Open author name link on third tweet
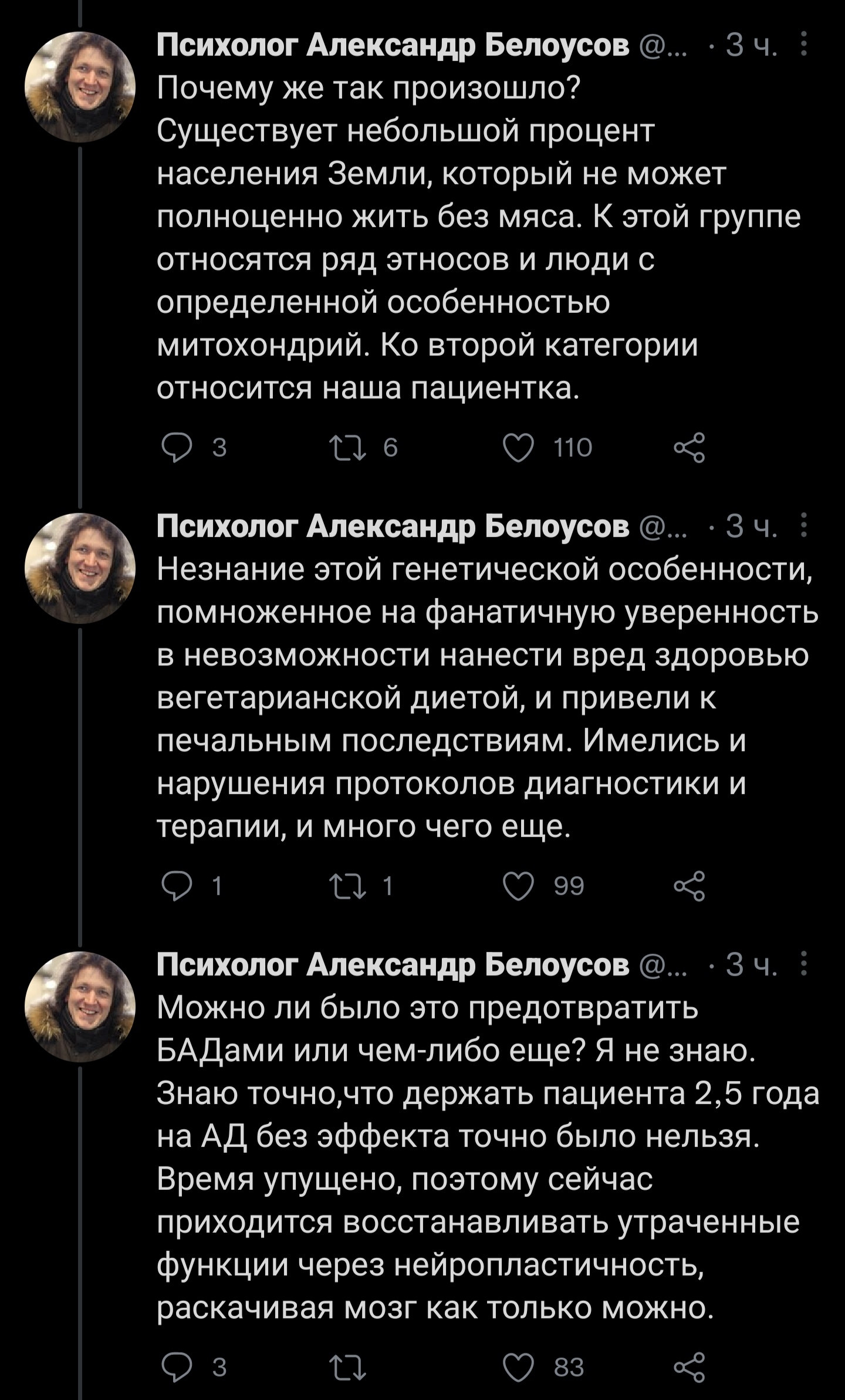The height and width of the screenshot is (1400, 845). click(393, 964)
